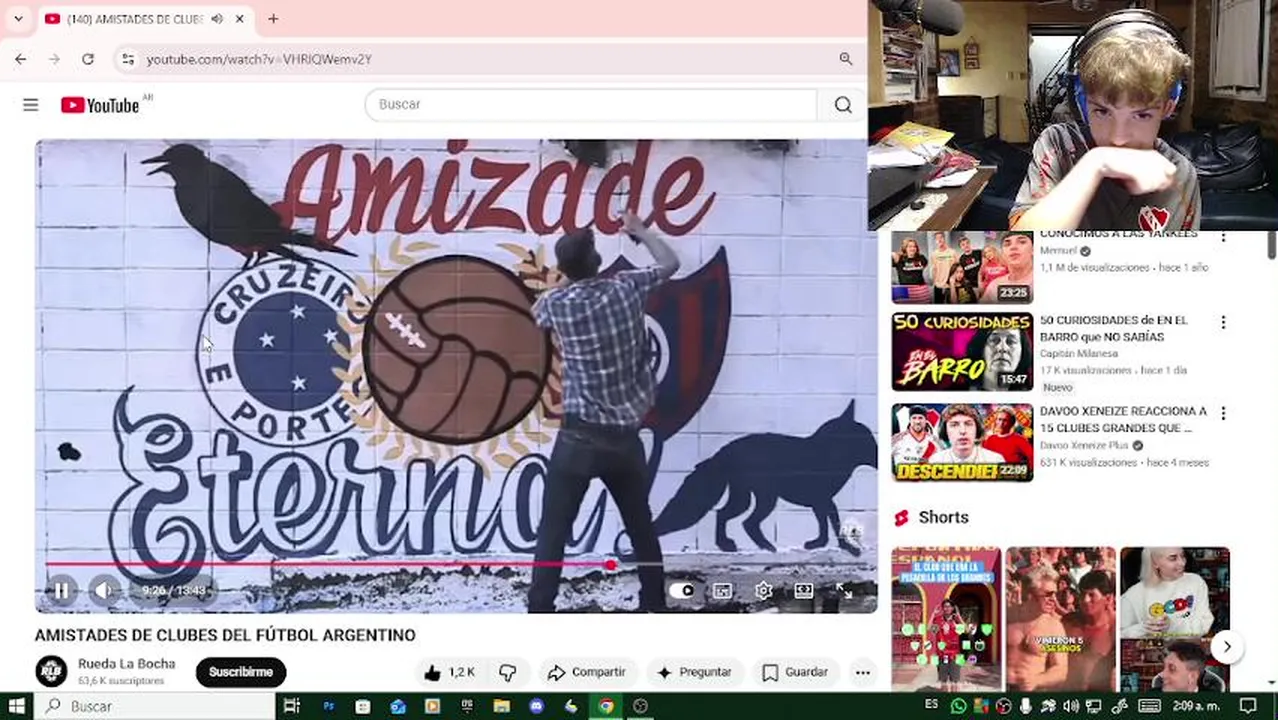Open the third Shorts thumbnail
The height and width of the screenshot is (720, 1278).
click(1175, 618)
